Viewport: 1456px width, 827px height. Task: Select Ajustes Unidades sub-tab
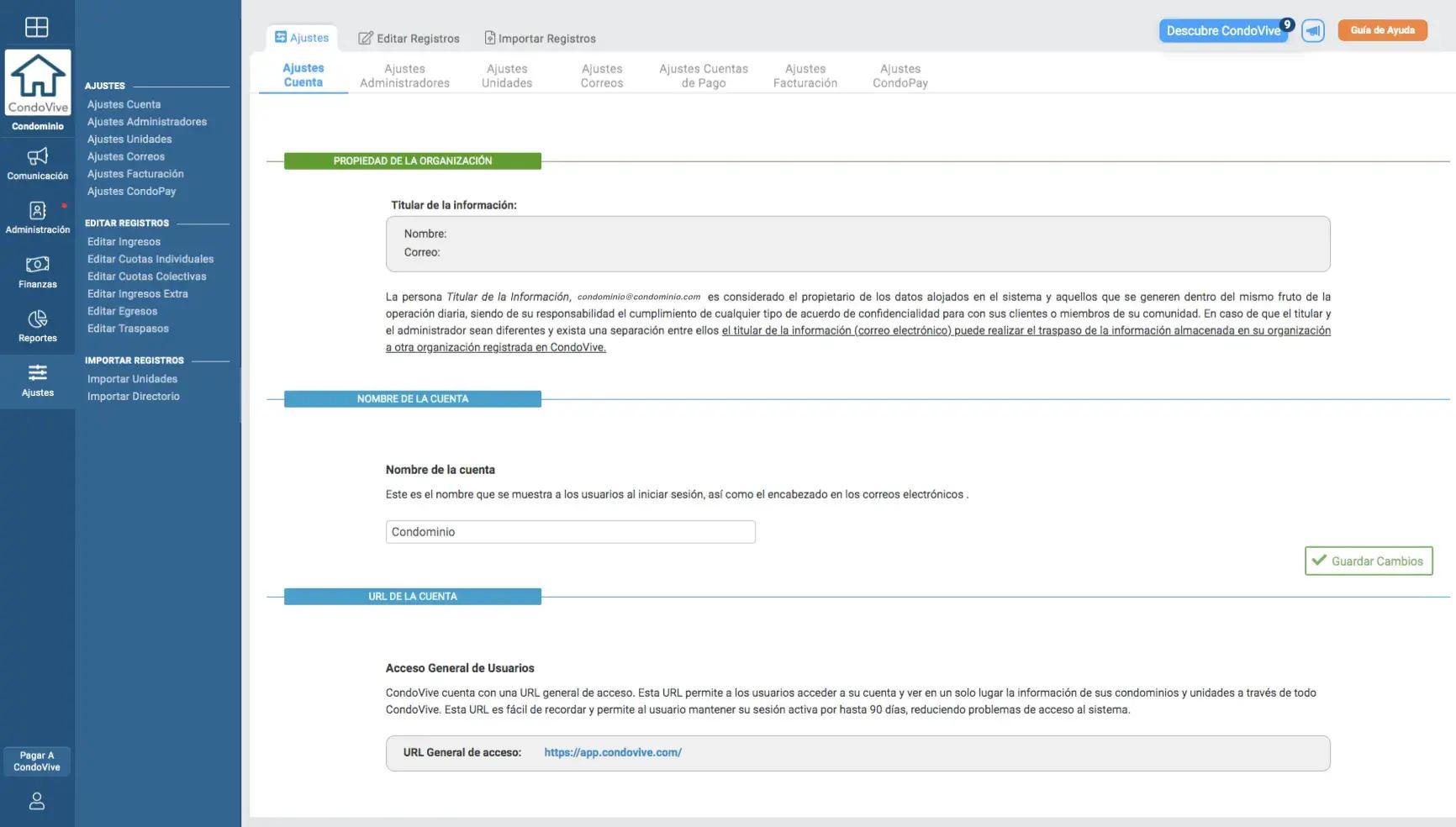[507, 76]
